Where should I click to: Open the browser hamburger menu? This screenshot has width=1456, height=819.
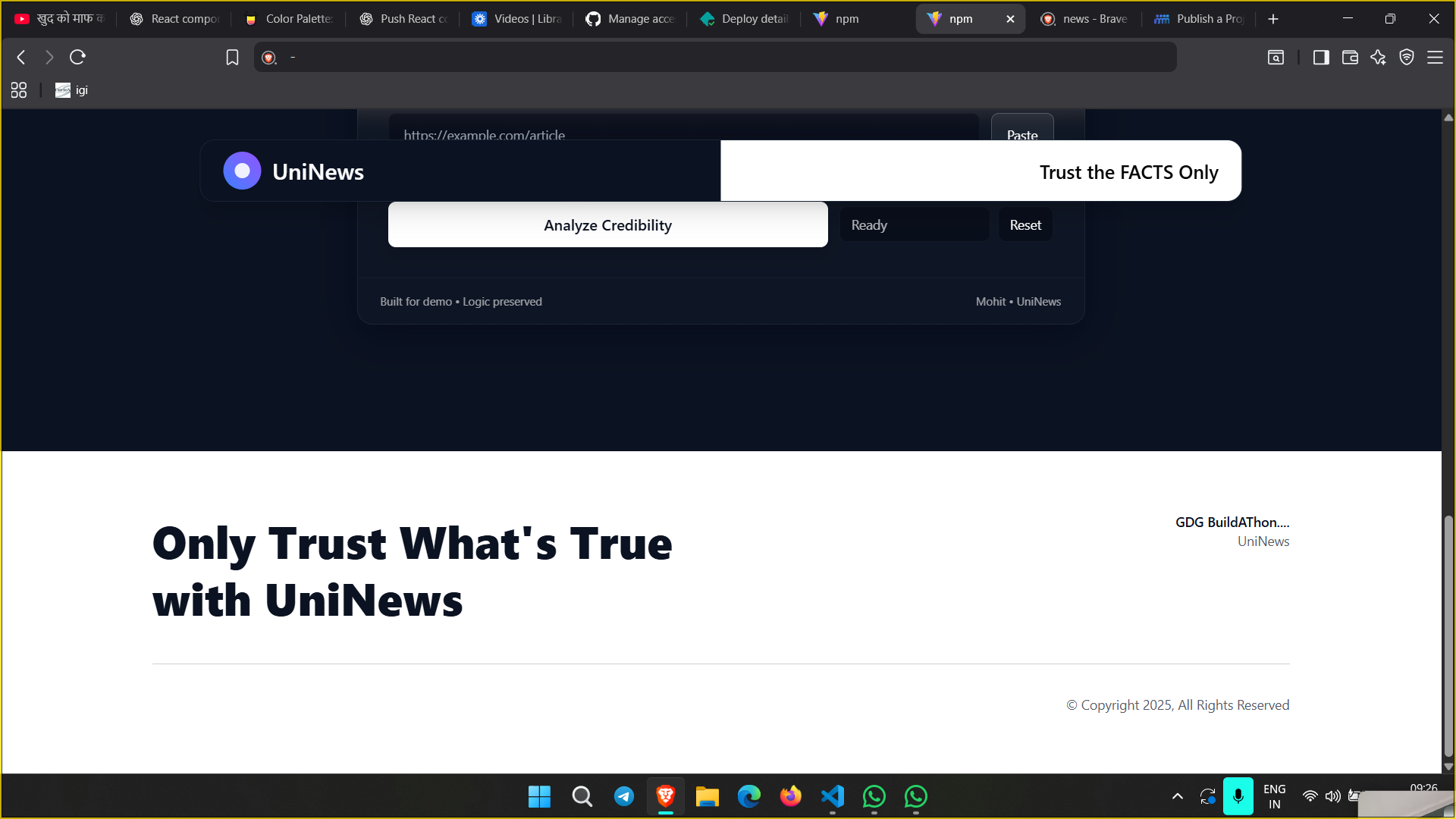[1435, 58]
